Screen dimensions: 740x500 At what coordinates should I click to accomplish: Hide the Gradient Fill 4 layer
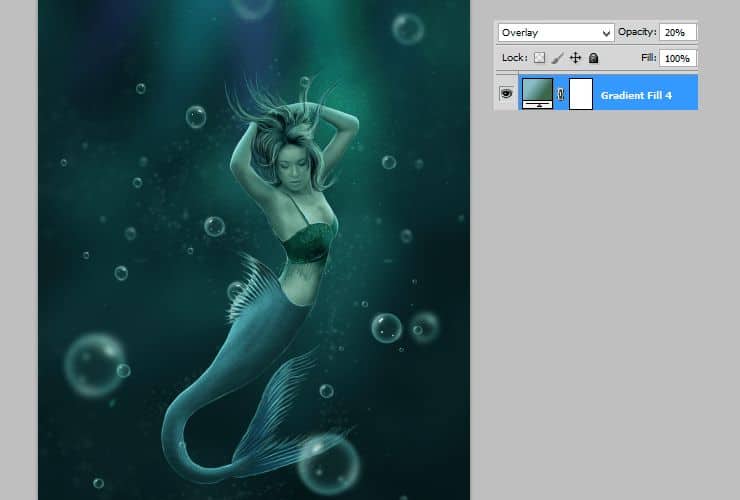506,93
